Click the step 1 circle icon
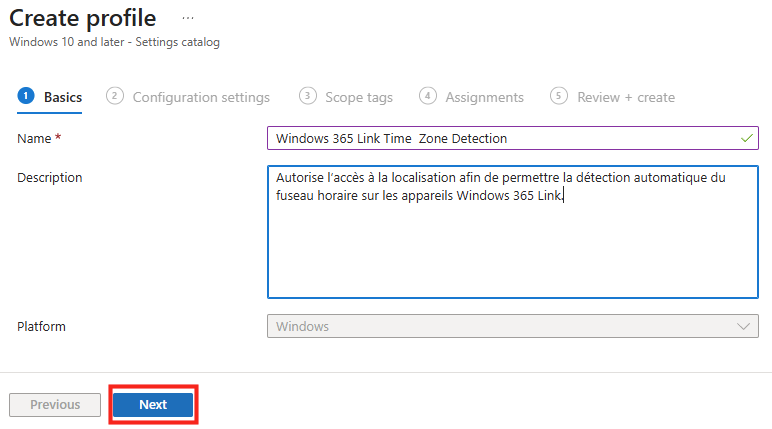Viewport: 772px width, 429px height. 26,96
